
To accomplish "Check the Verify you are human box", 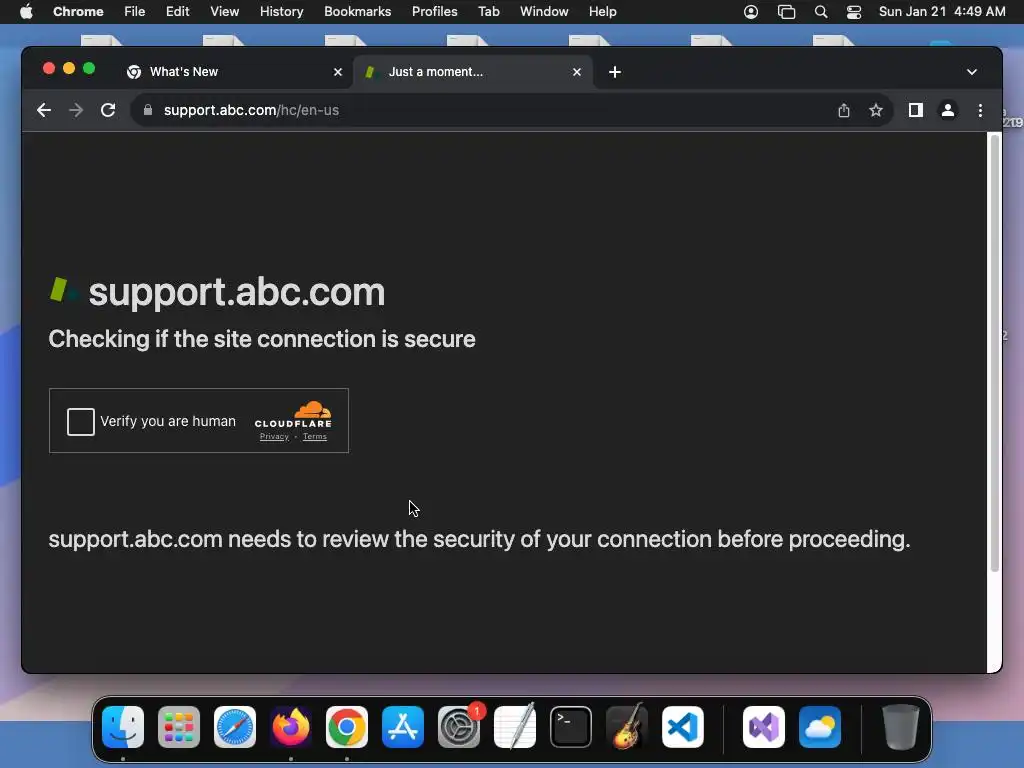I will pos(81,422).
